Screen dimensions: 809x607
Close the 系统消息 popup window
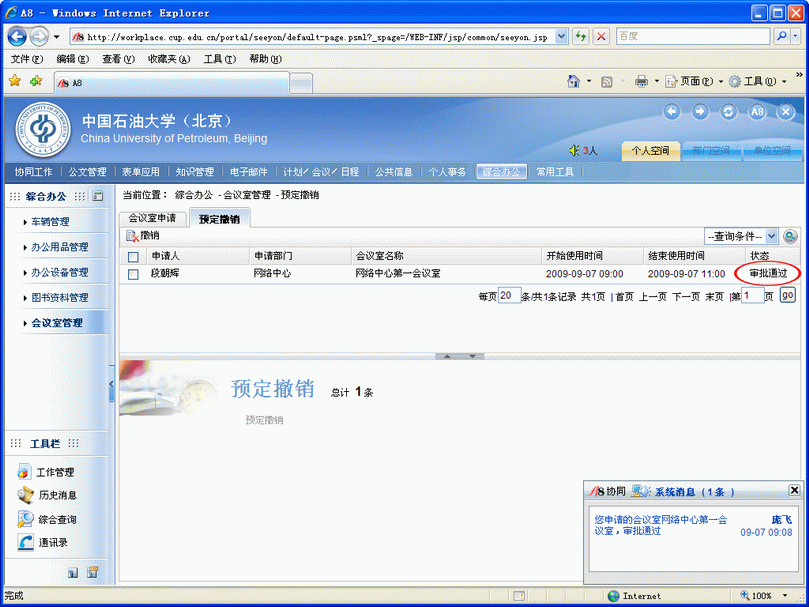point(794,490)
